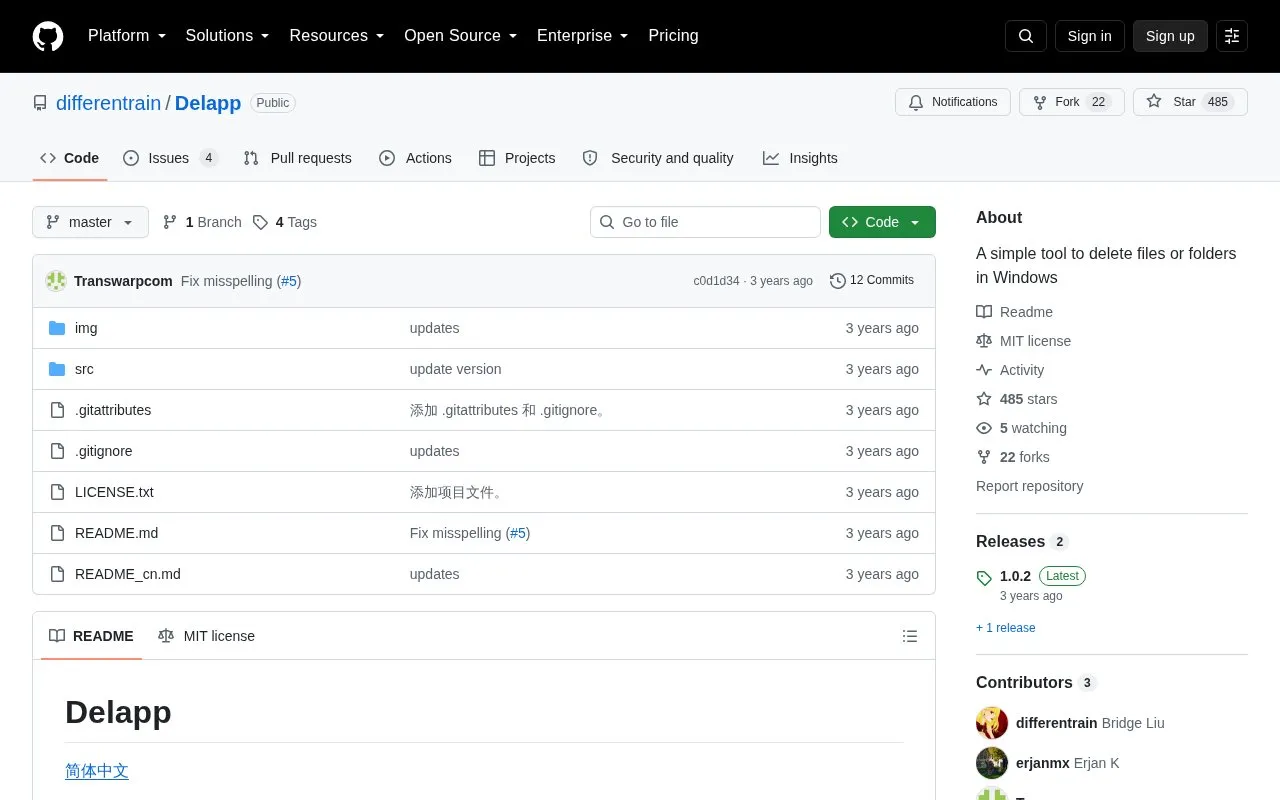Image resolution: width=1280 pixels, height=800 pixels.
Task: Click the file icon beside LICENSE.txt
Action: pyautogui.click(x=57, y=492)
